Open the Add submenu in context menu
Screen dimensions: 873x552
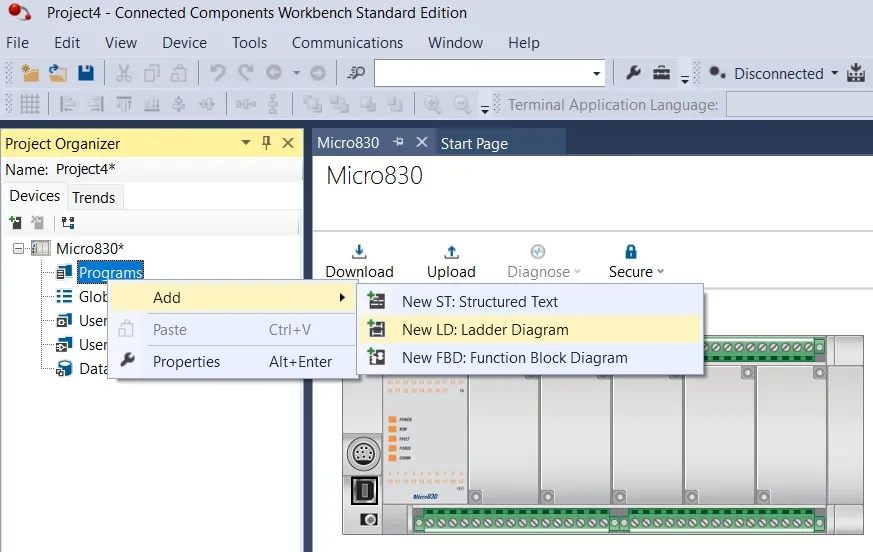point(232,297)
